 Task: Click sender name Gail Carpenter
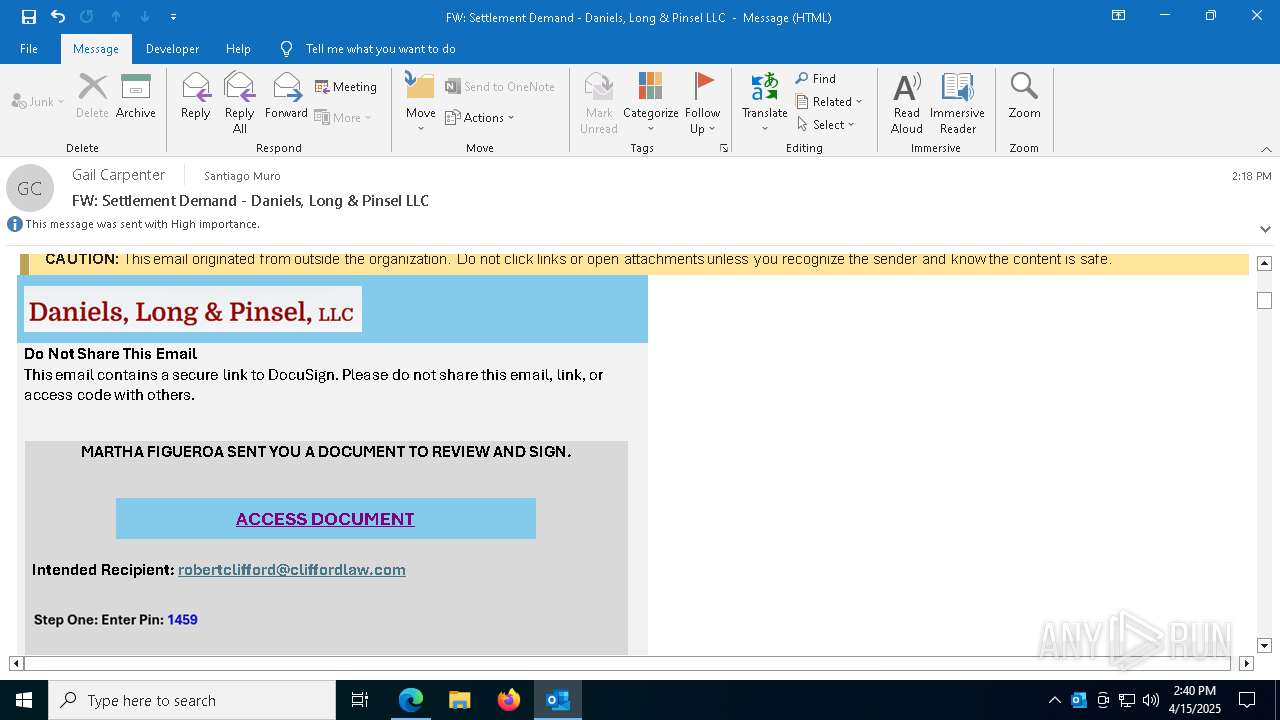pyautogui.click(x=118, y=175)
